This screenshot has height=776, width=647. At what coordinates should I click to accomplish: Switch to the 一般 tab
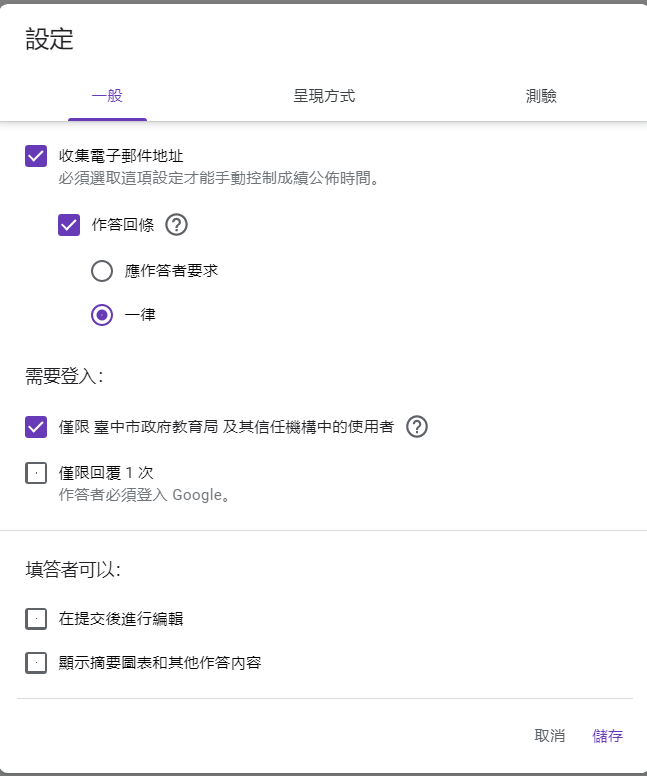(x=107, y=97)
